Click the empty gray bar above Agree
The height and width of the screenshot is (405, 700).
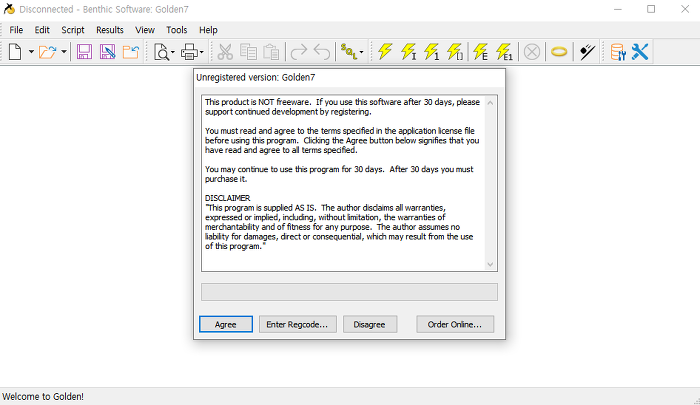350,292
